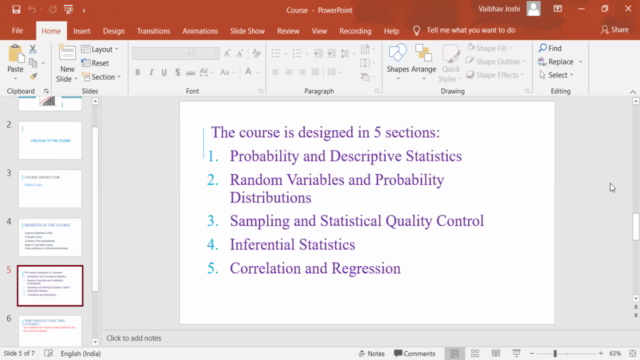
Task: Click spell check icon in status bar
Action: point(48,353)
